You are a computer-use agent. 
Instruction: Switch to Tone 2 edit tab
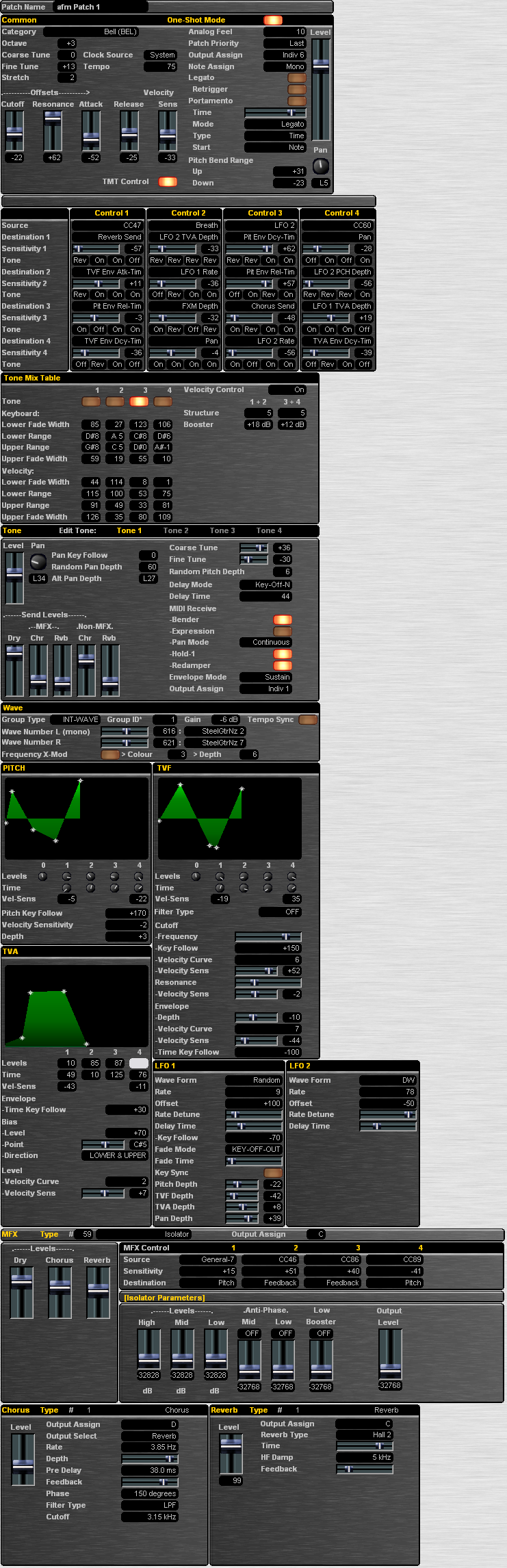coord(176,530)
